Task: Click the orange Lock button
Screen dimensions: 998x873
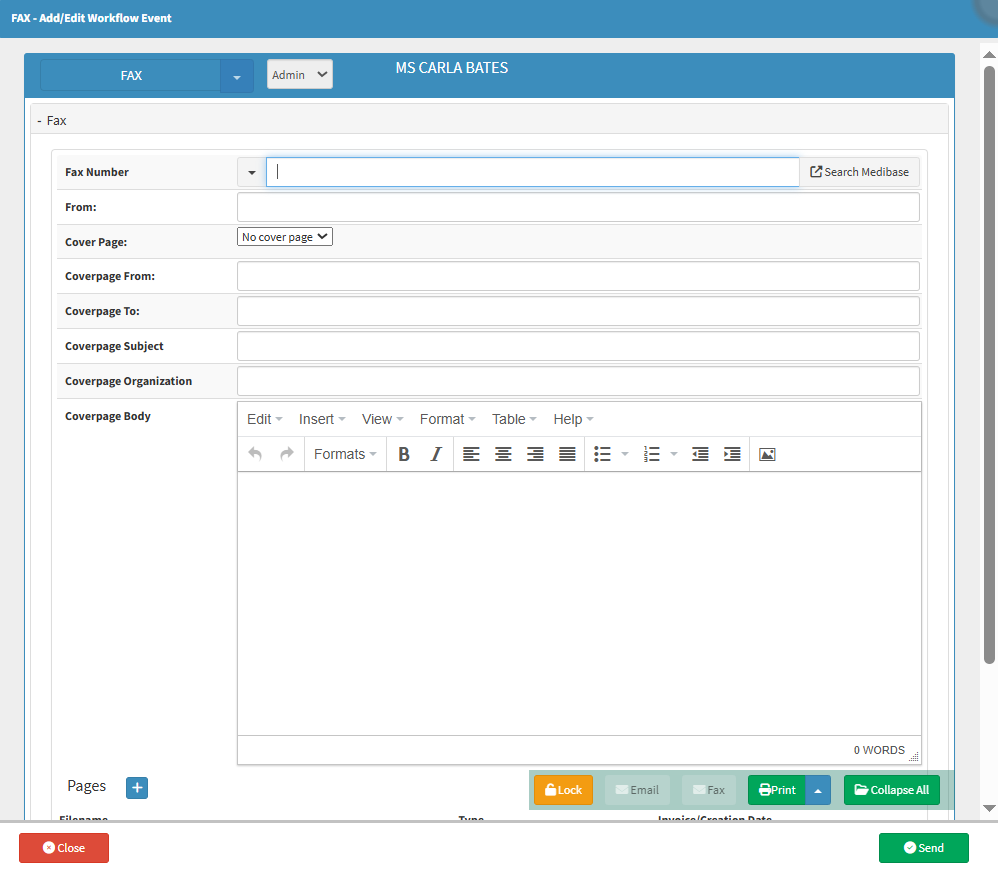Action: (x=563, y=790)
